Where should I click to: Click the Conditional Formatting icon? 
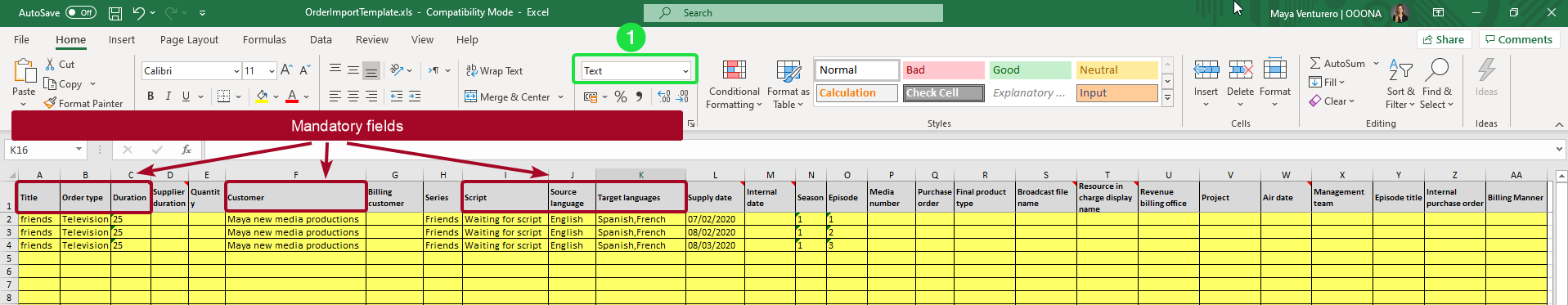tap(735, 71)
